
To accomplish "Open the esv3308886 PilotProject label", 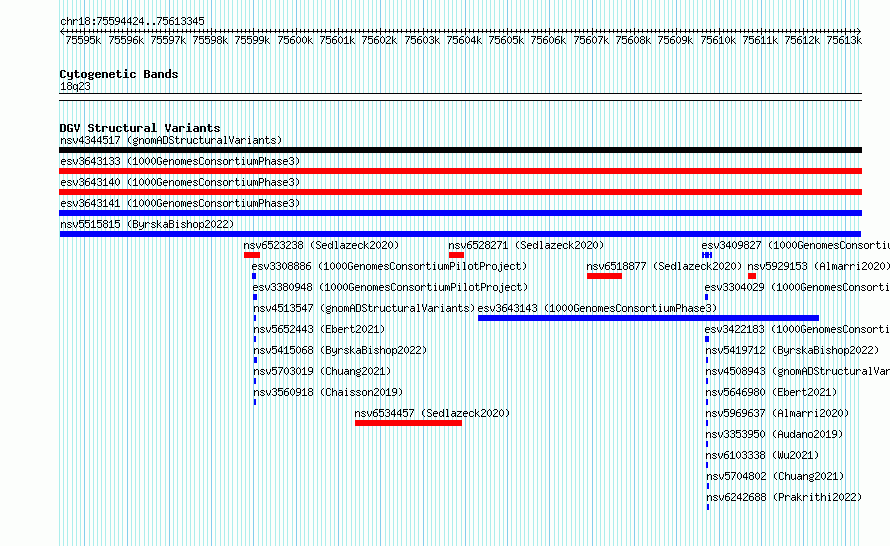I will tap(389, 266).
